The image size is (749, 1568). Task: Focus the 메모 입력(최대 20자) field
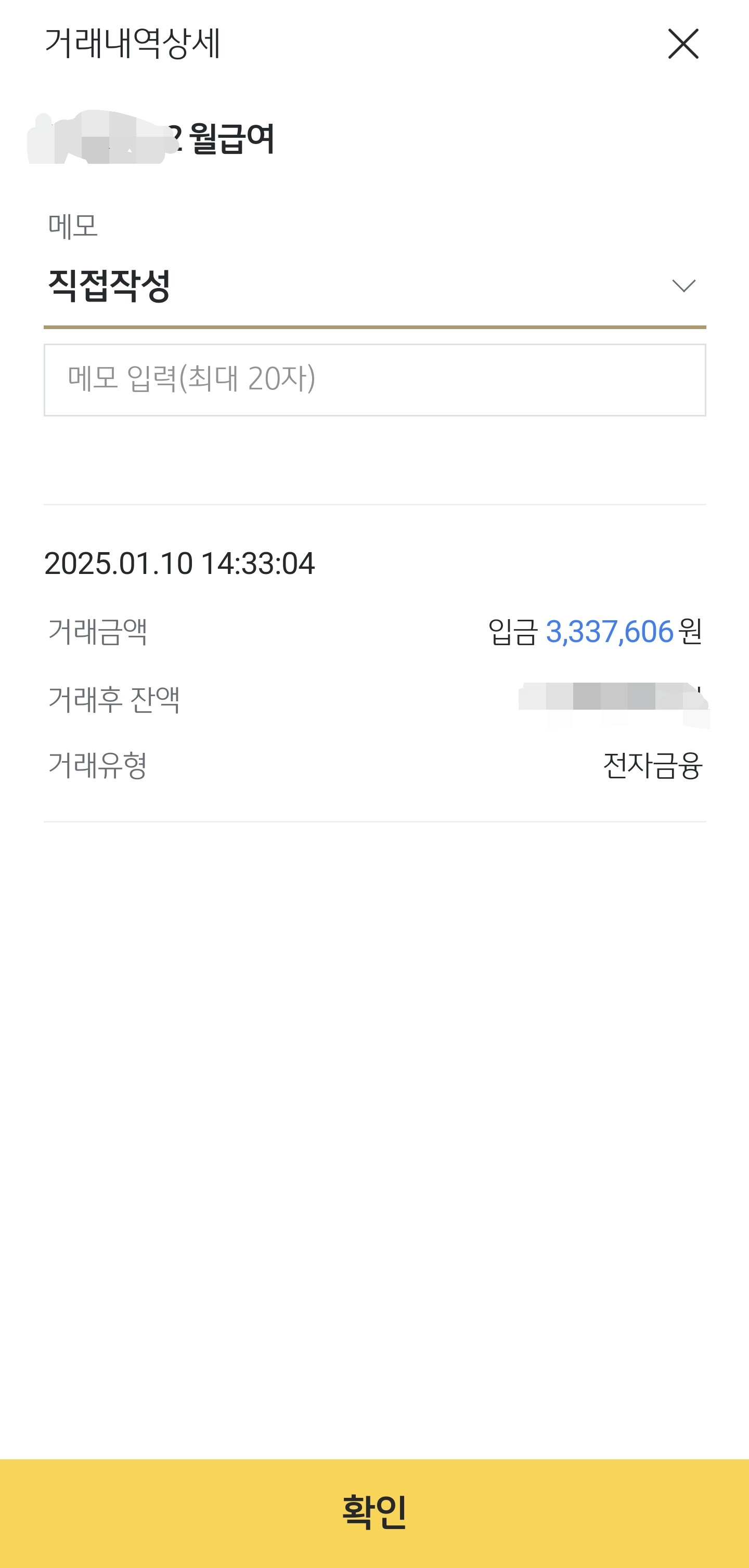pos(374,380)
